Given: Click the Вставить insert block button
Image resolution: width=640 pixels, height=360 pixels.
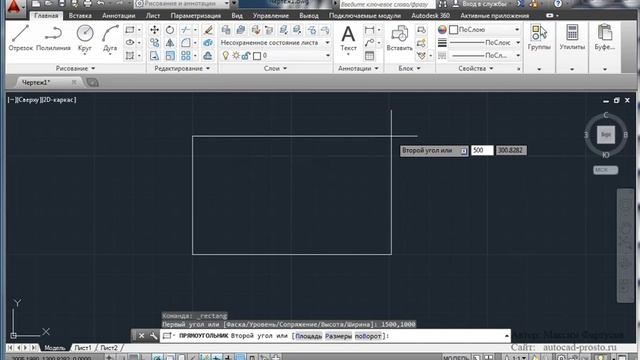Looking at the screenshot, I should (399, 38).
